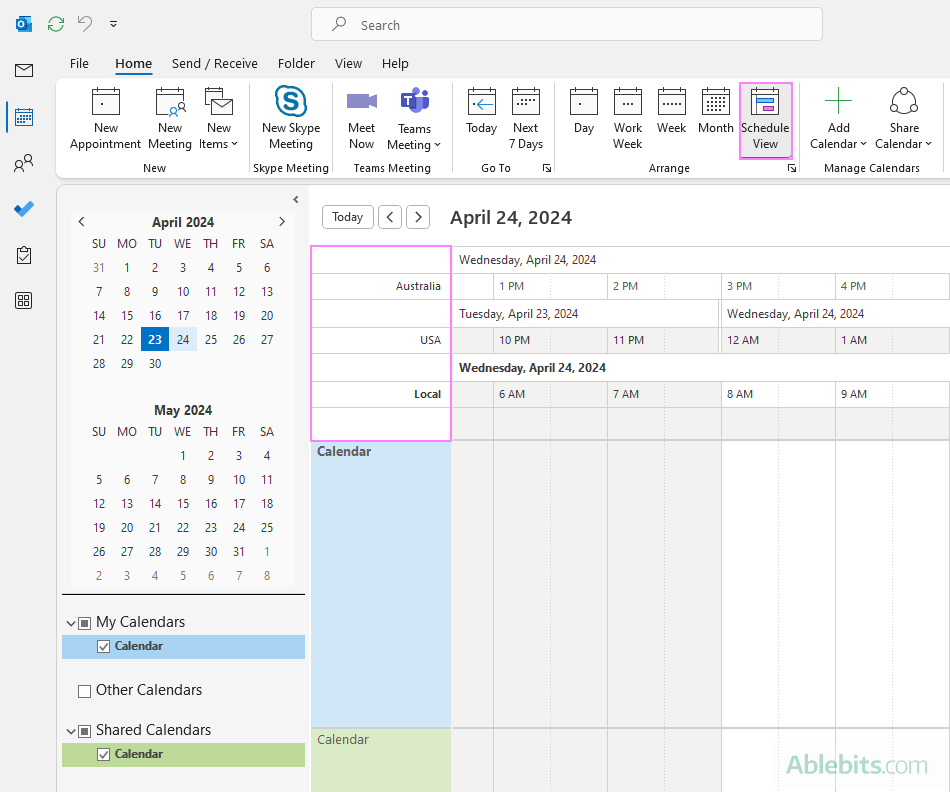Open the Send / Receive tab
This screenshot has width=950, height=792.
pos(214,63)
